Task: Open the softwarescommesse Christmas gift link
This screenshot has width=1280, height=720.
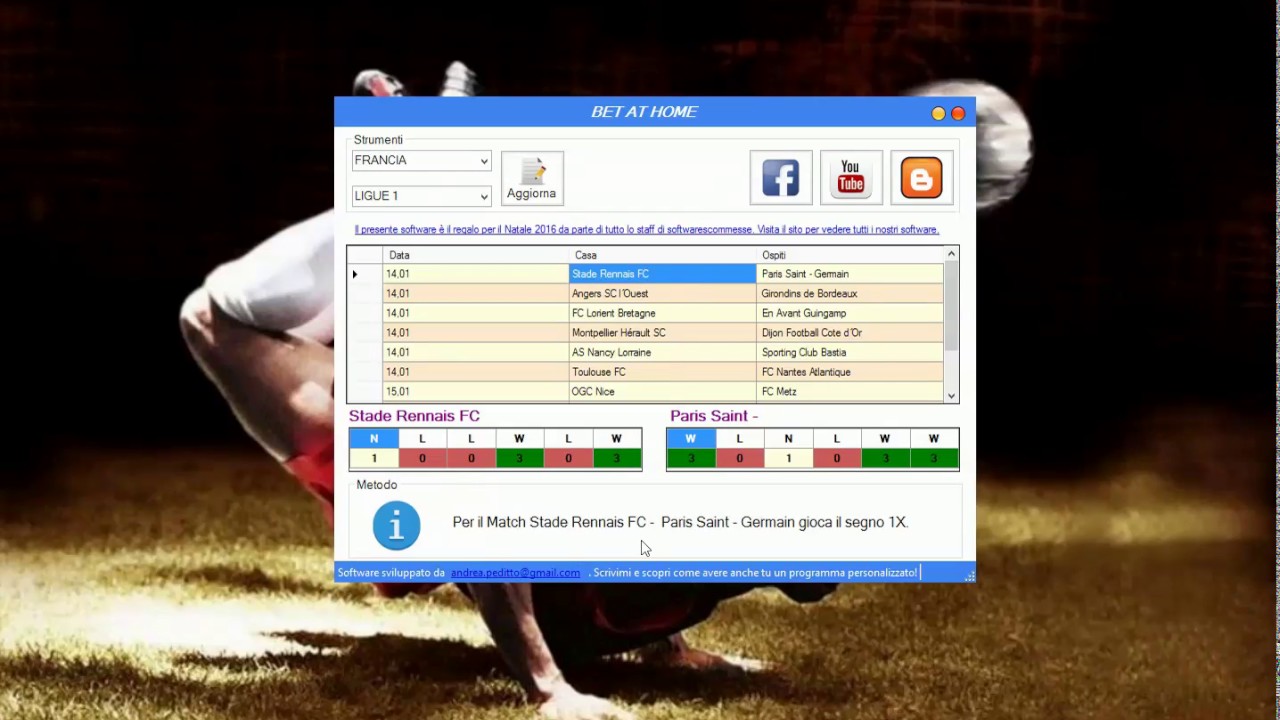Action: (x=646, y=230)
